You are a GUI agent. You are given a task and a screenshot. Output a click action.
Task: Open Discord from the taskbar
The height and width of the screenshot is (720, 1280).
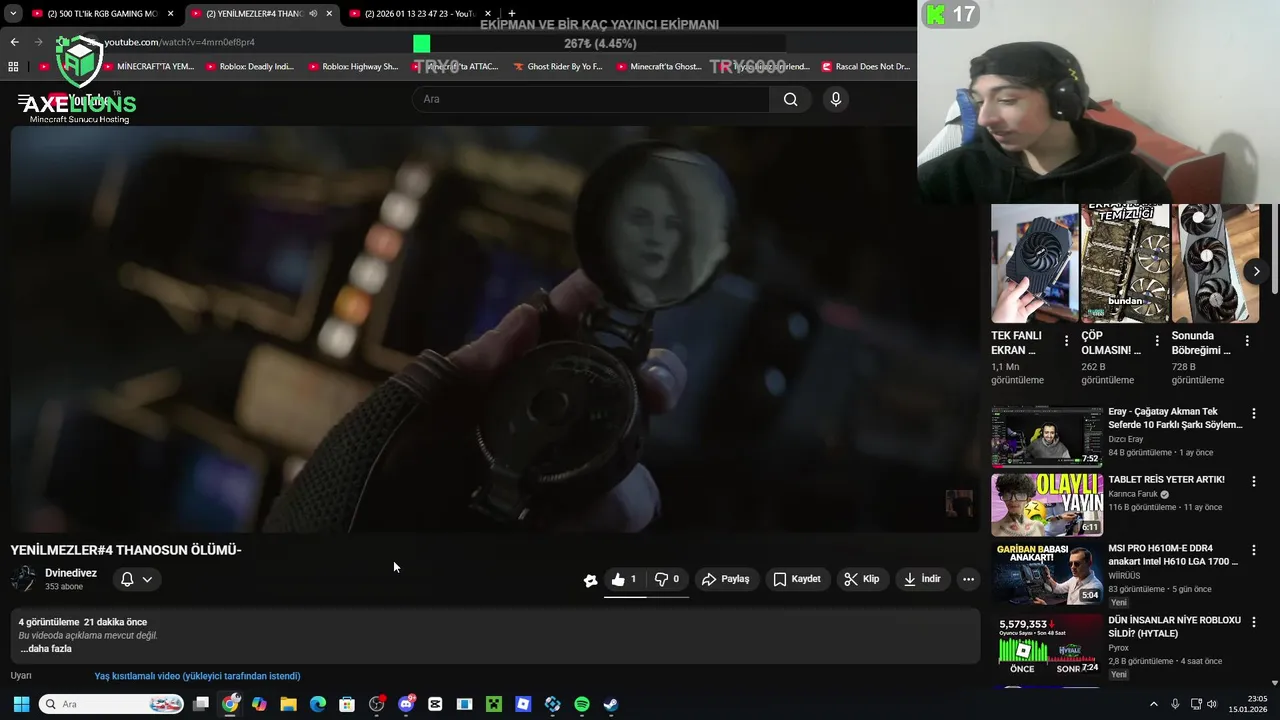pyautogui.click(x=406, y=704)
